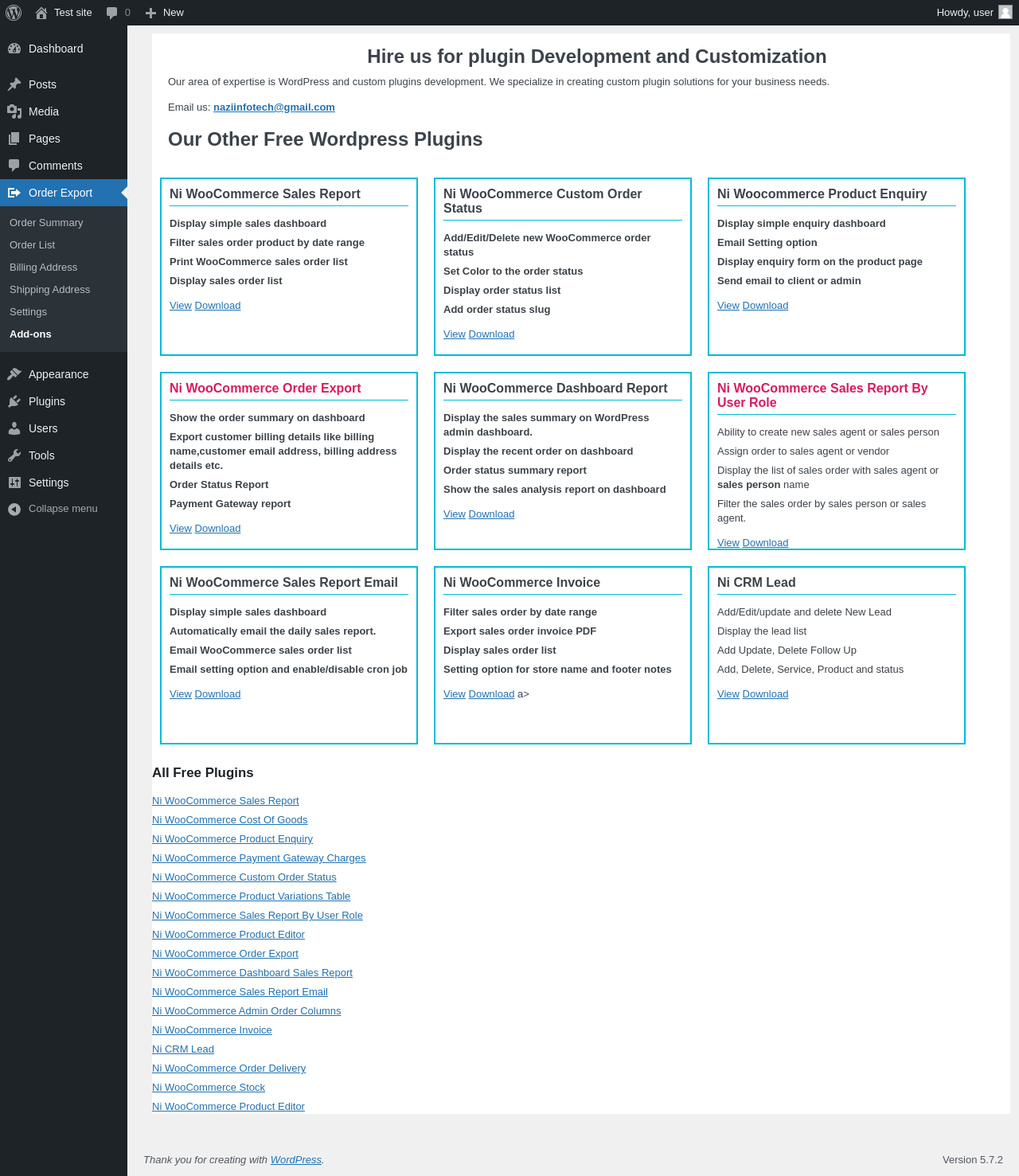Open the Order Summary submenu item

pos(46,223)
